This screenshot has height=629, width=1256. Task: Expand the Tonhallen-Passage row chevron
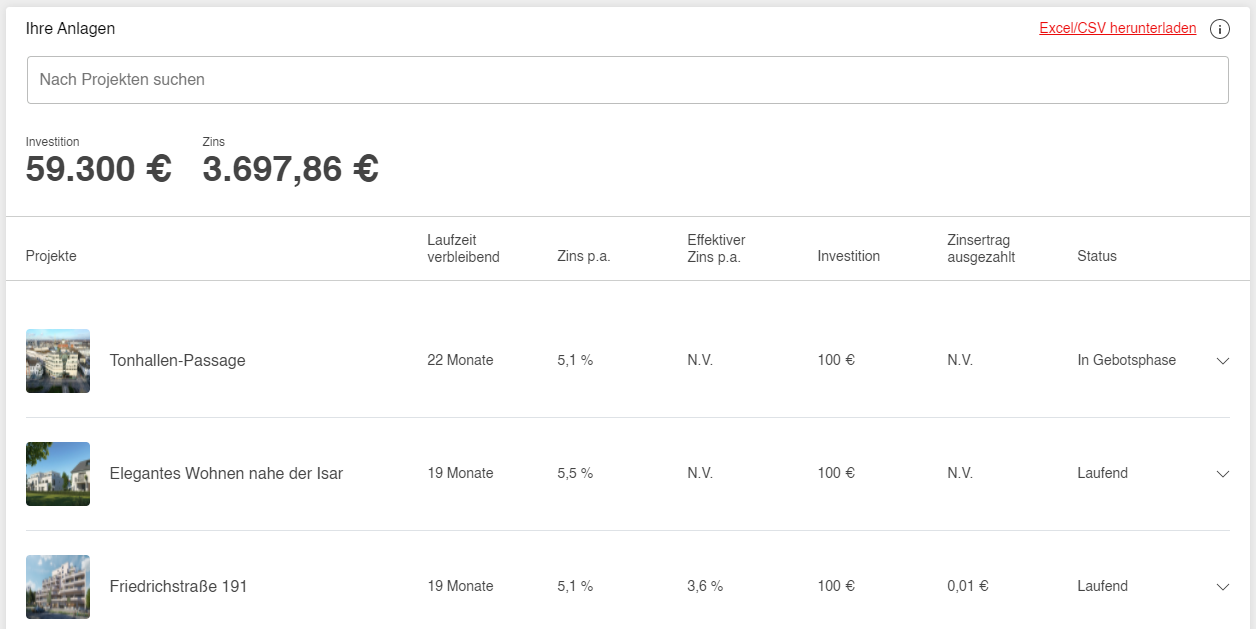click(1222, 361)
